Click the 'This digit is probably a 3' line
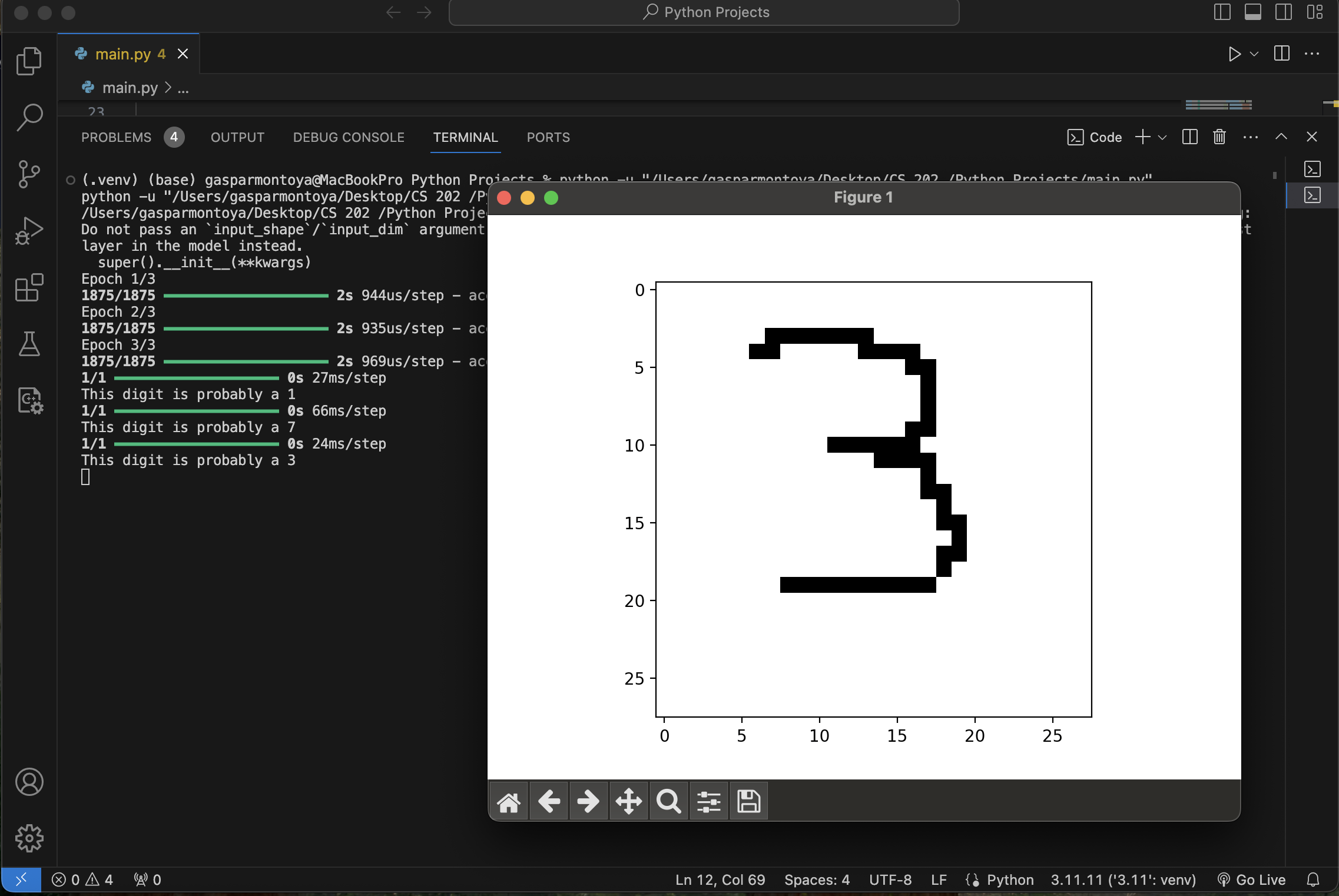The width and height of the screenshot is (1339, 896). (x=188, y=460)
